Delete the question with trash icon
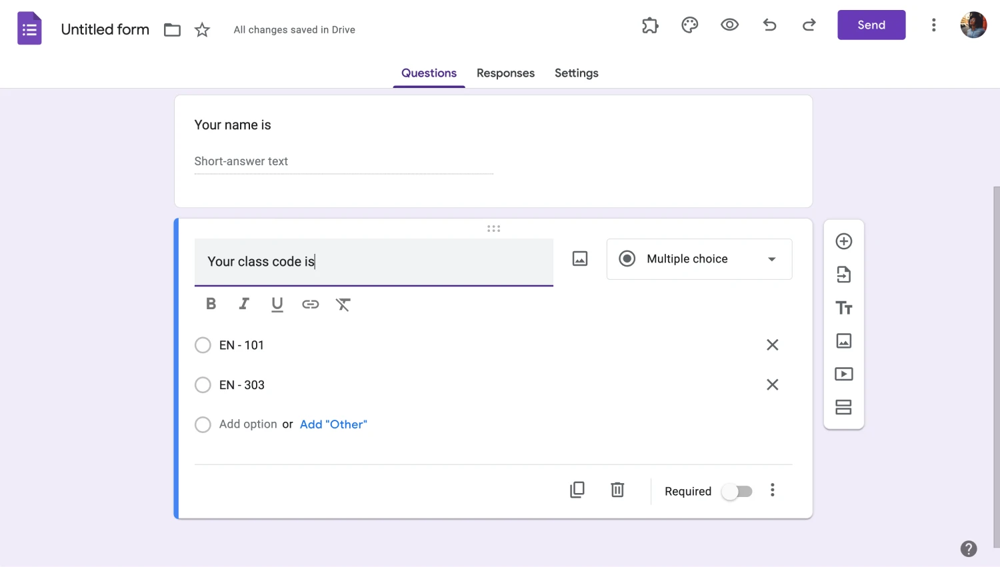This screenshot has width=1000, height=567. [617, 490]
